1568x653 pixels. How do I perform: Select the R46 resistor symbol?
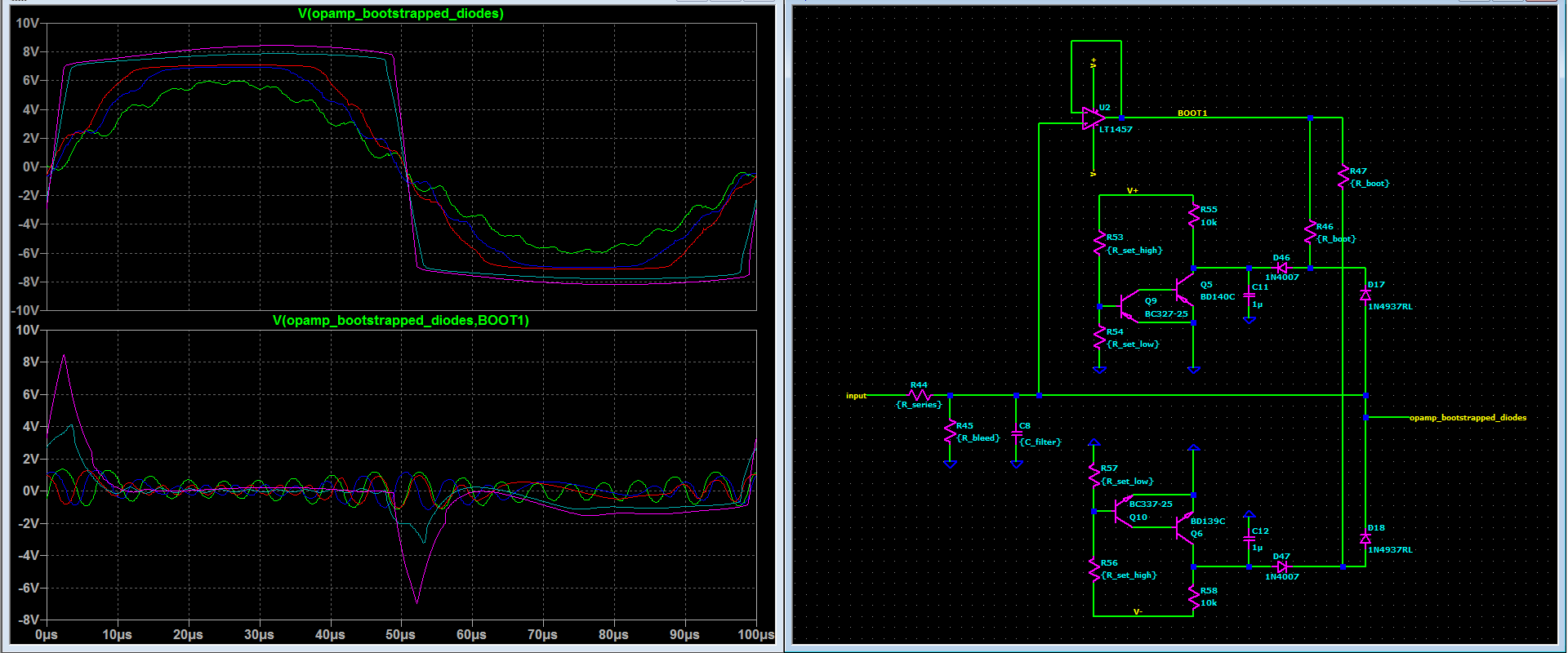click(x=1310, y=232)
